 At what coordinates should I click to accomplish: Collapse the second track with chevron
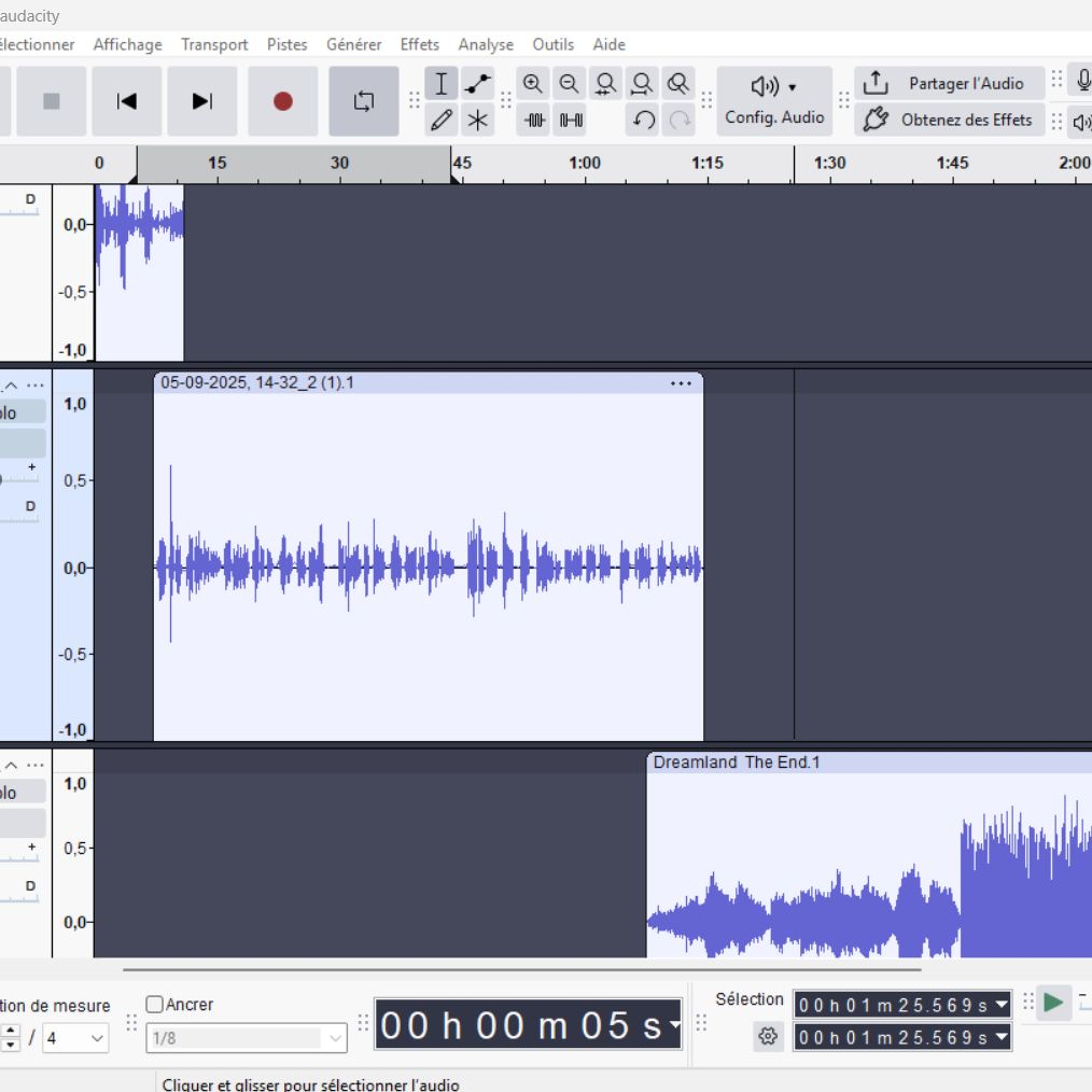coord(11,385)
